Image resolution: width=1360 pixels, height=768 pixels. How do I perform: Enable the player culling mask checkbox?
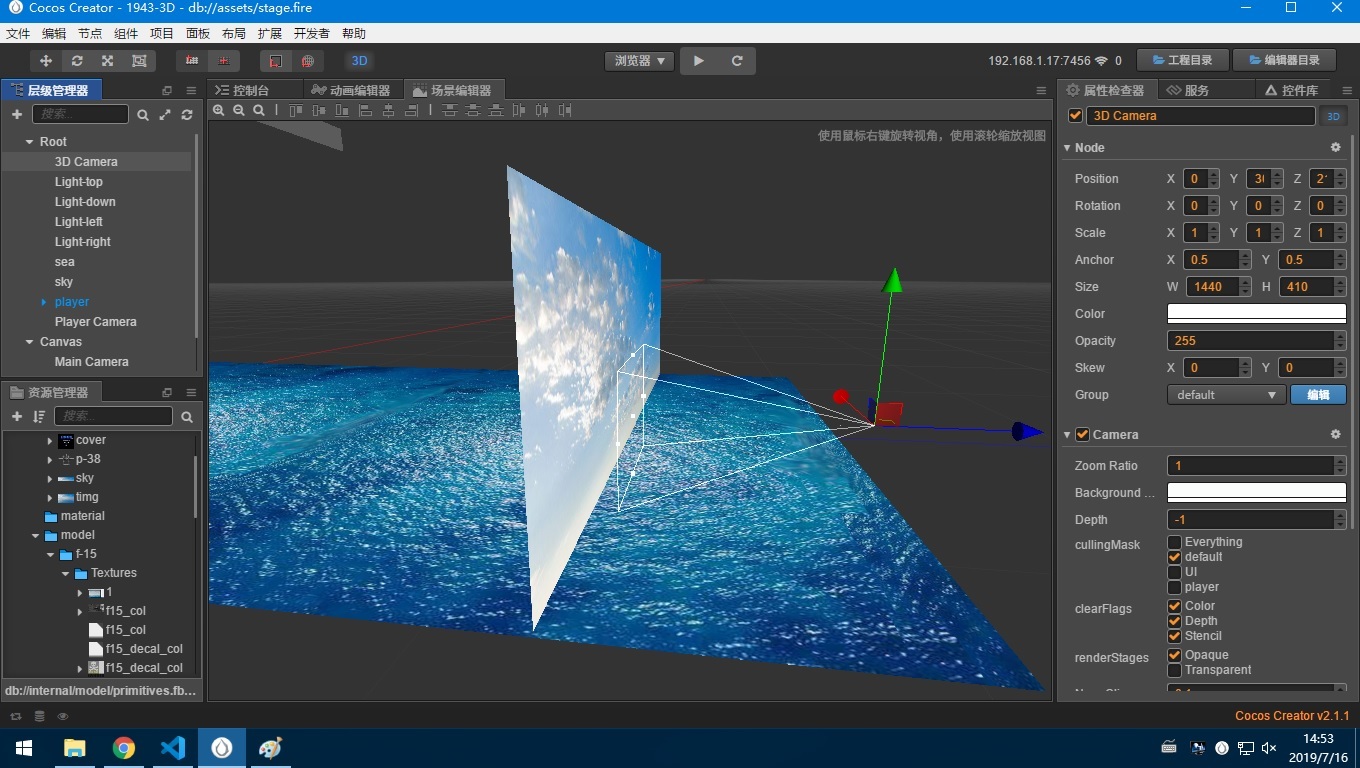coord(1175,587)
